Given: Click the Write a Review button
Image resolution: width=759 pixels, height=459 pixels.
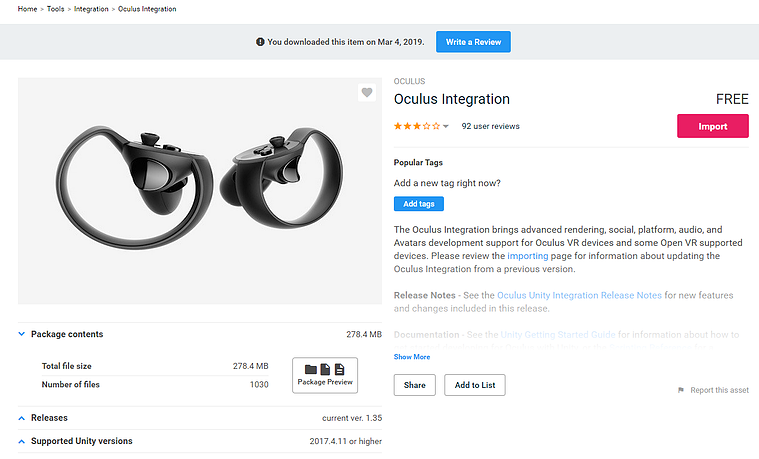Looking at the screenshot, I should [473, 42].
